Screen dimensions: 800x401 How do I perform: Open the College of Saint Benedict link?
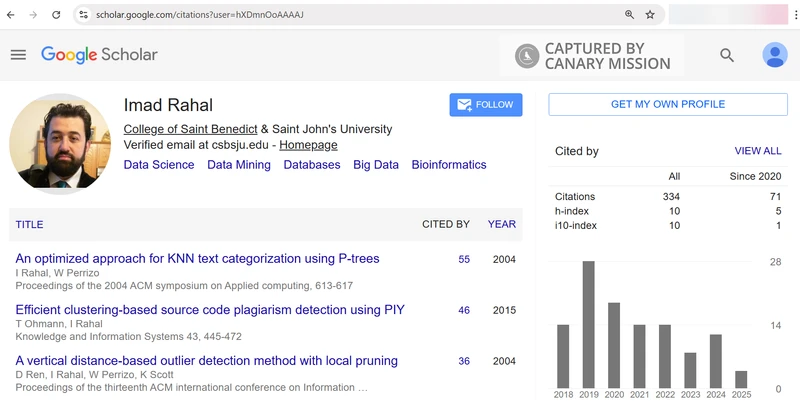coord(190,129)
